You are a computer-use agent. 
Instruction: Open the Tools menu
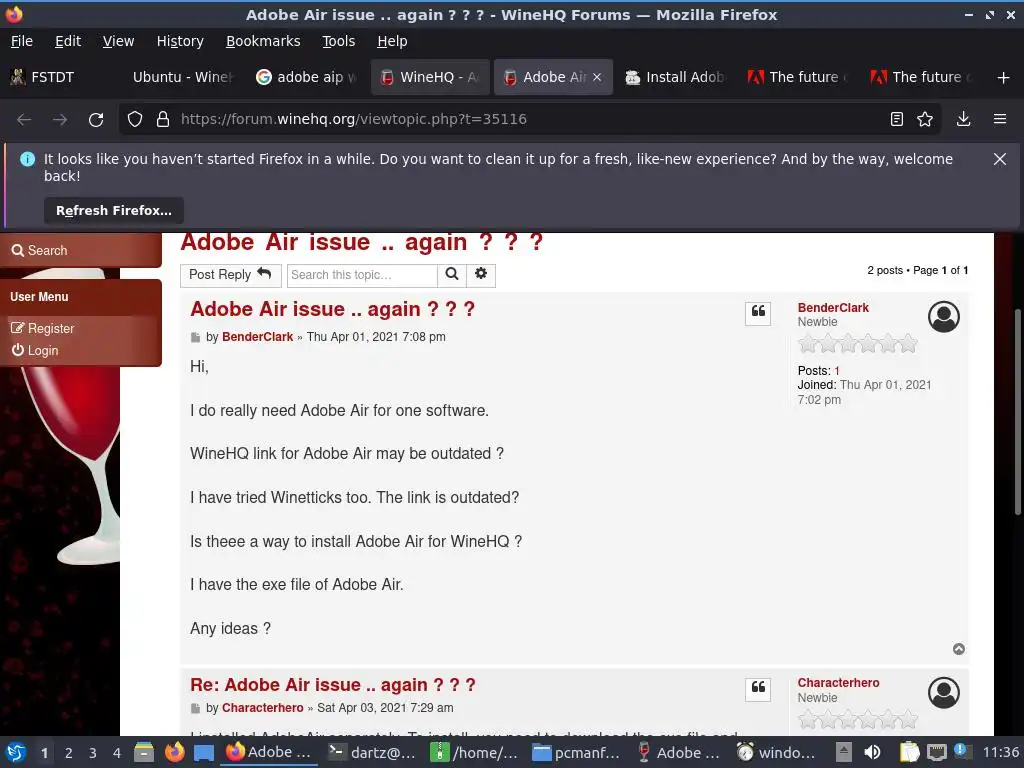click(338, 41)
